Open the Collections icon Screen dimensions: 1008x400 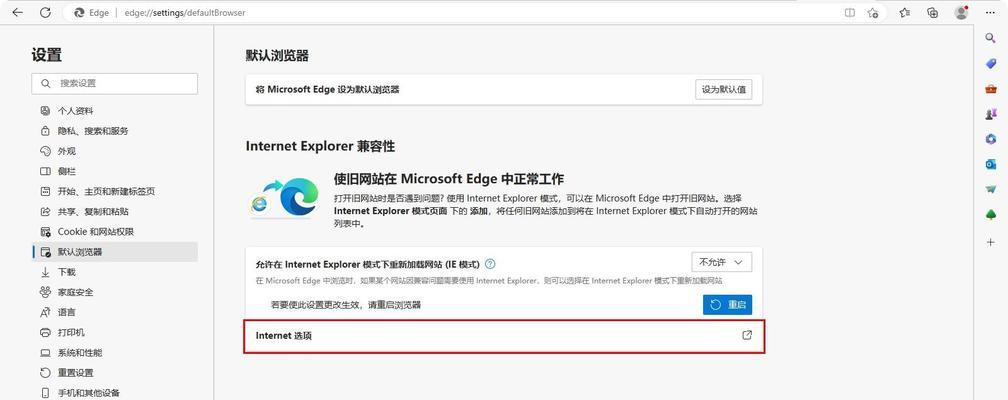tap(933, 12)
